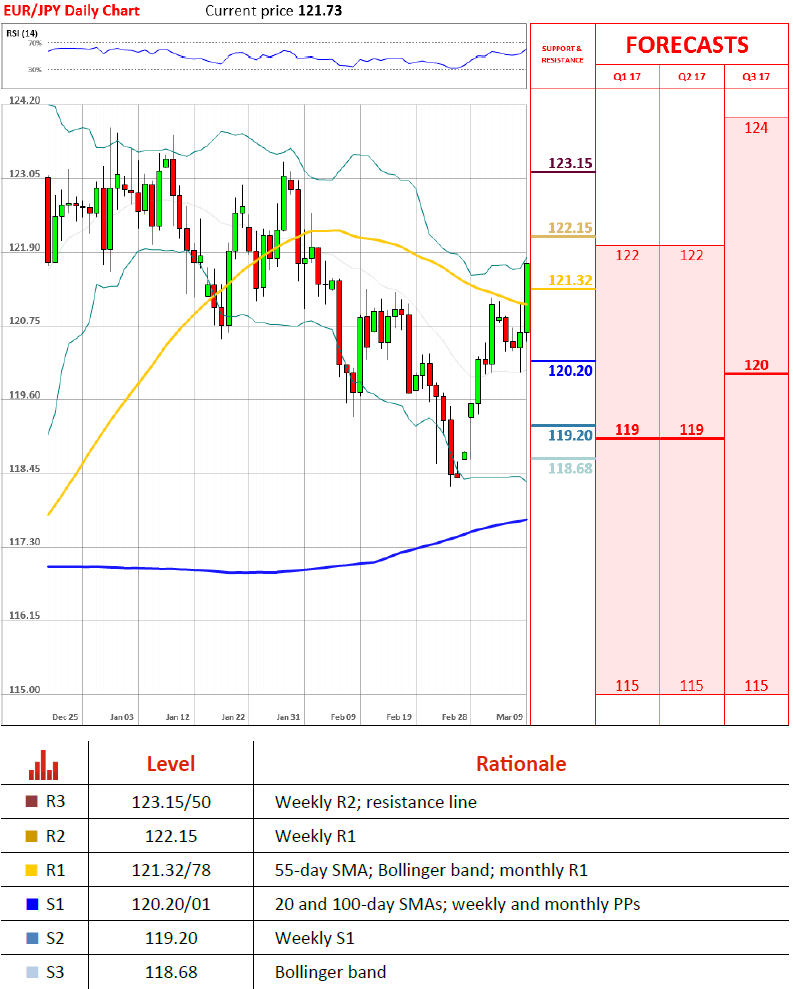
Task: Click the Q3 17 forecast low 115
Action: pos(756,686)
